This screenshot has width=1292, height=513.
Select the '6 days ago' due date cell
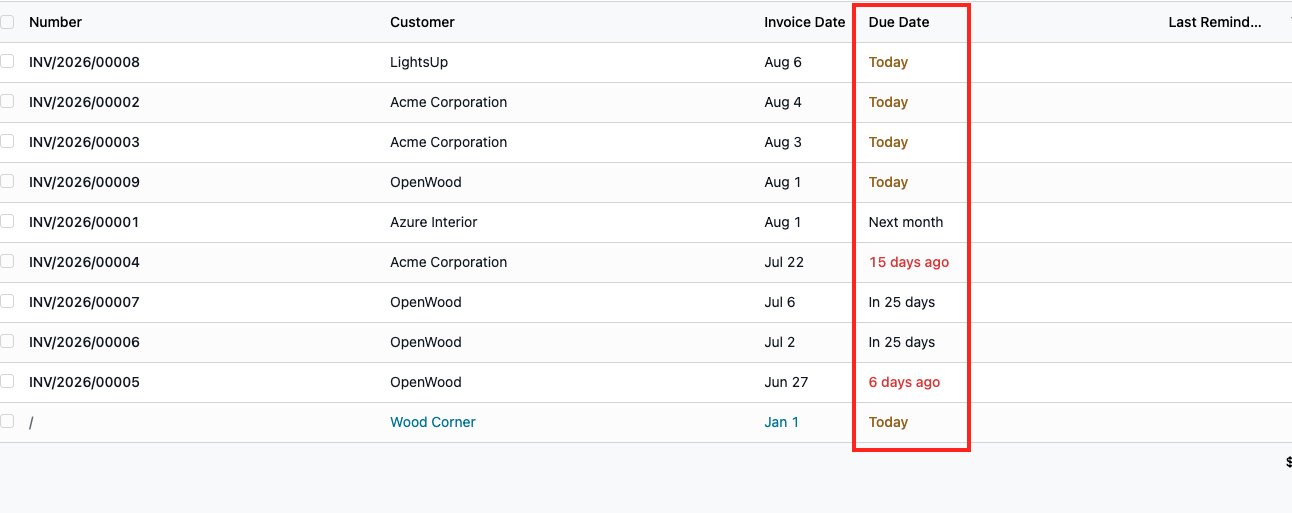click(x=904, y=382)
